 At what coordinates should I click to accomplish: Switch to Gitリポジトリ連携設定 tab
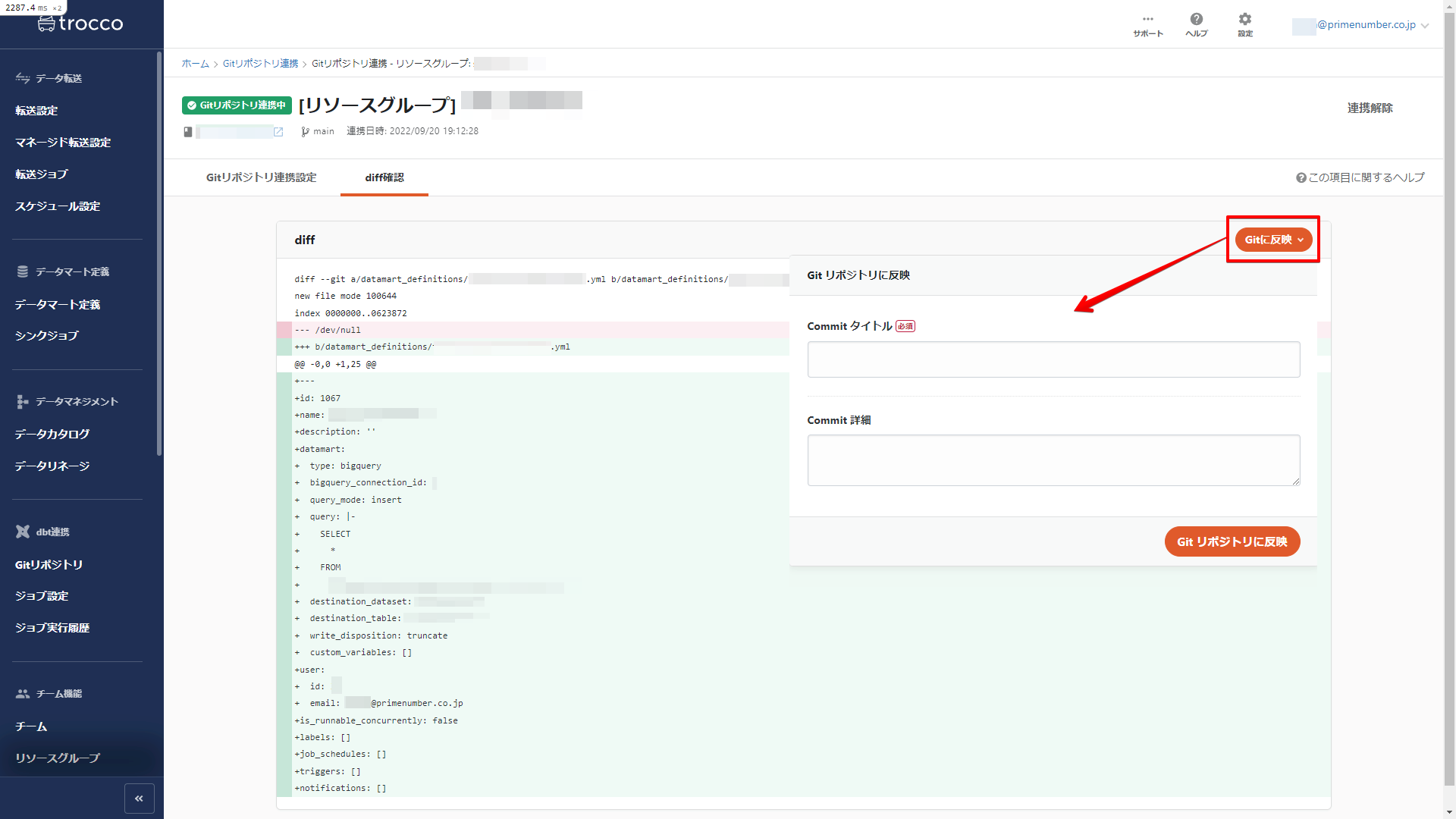262,177
